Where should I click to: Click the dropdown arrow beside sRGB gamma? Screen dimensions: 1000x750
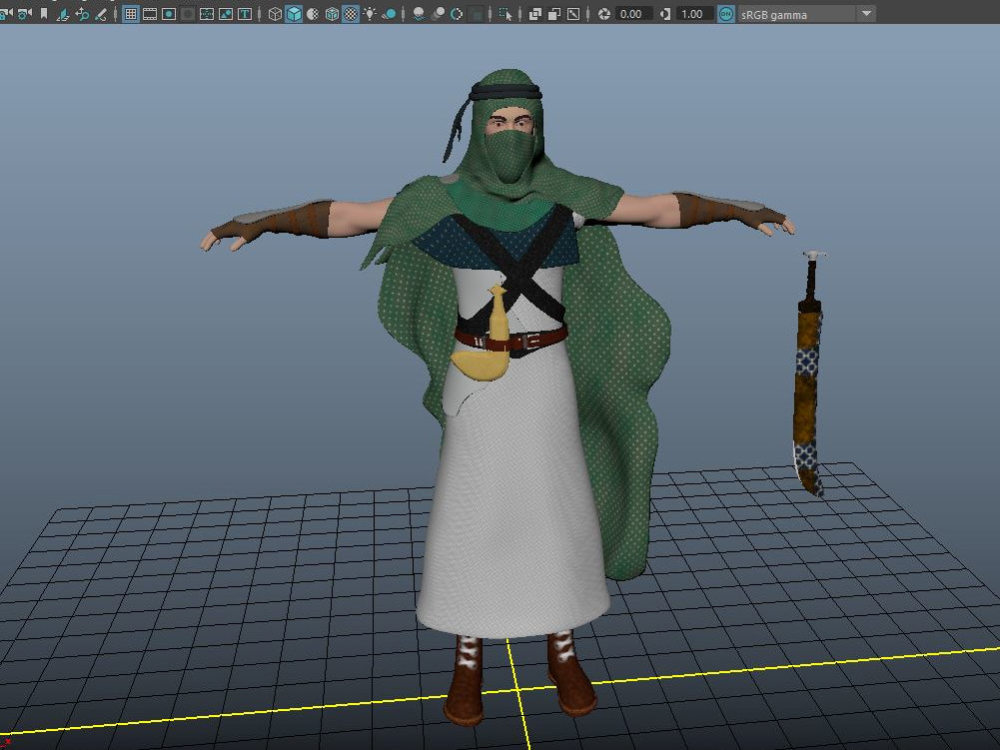coord(866,13)
